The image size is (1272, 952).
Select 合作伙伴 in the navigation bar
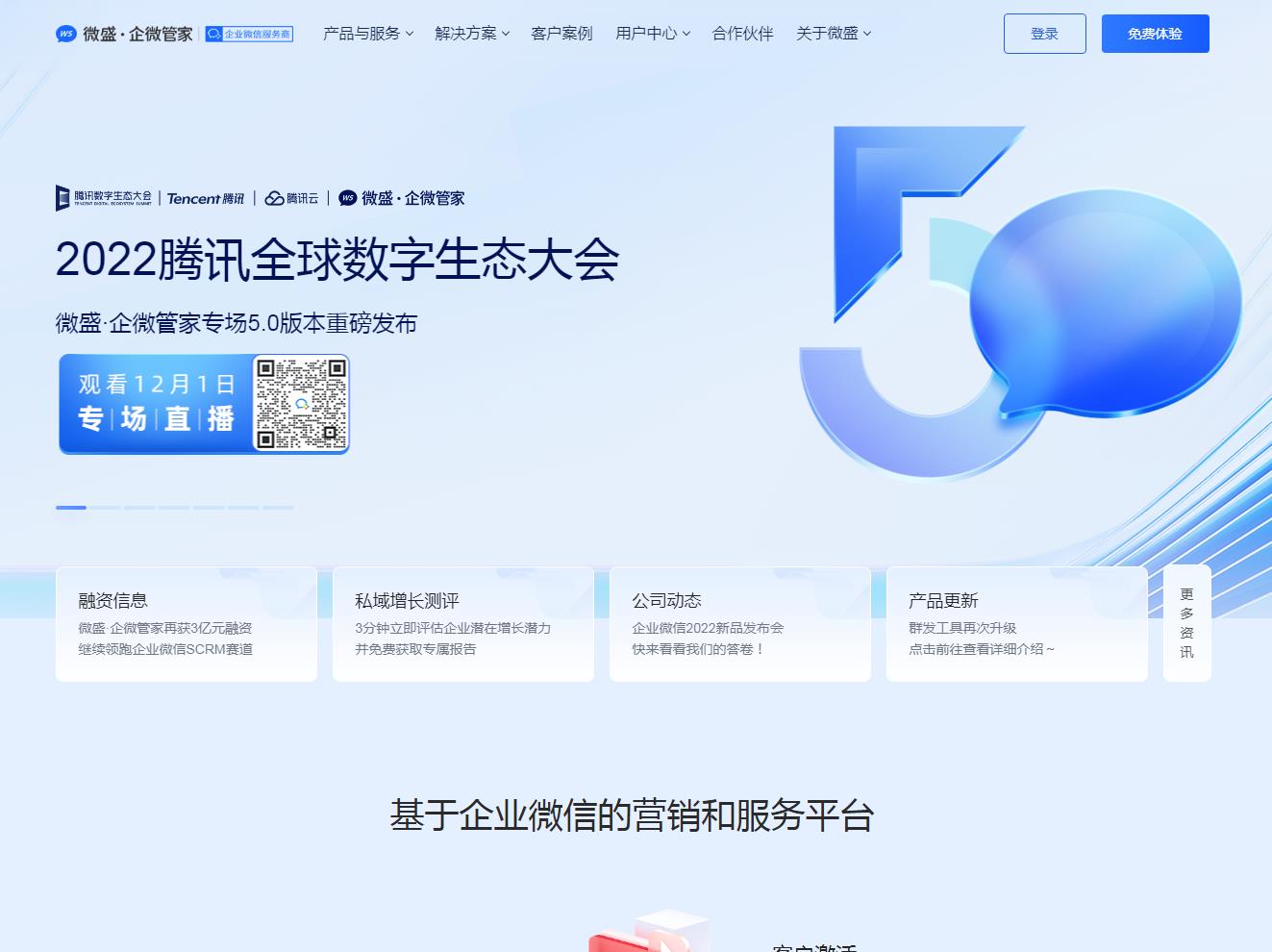(x=741, y=33)
